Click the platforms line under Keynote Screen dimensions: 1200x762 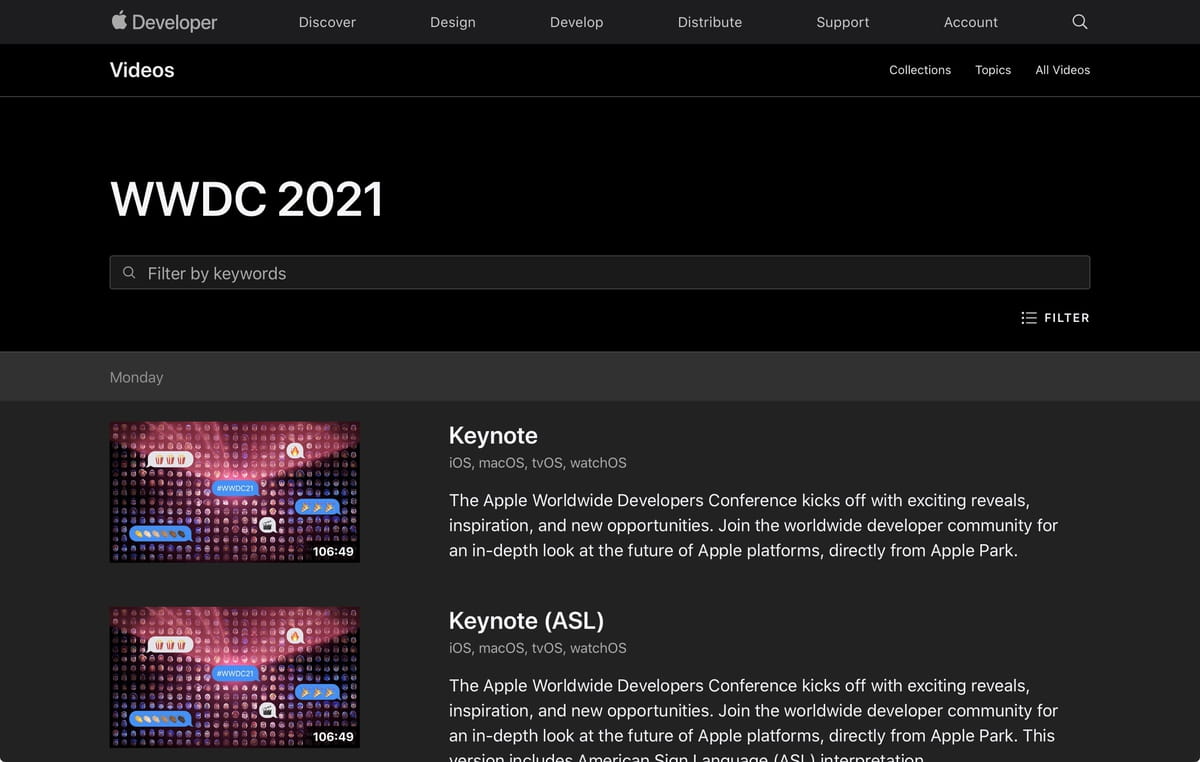click(538, 463)
